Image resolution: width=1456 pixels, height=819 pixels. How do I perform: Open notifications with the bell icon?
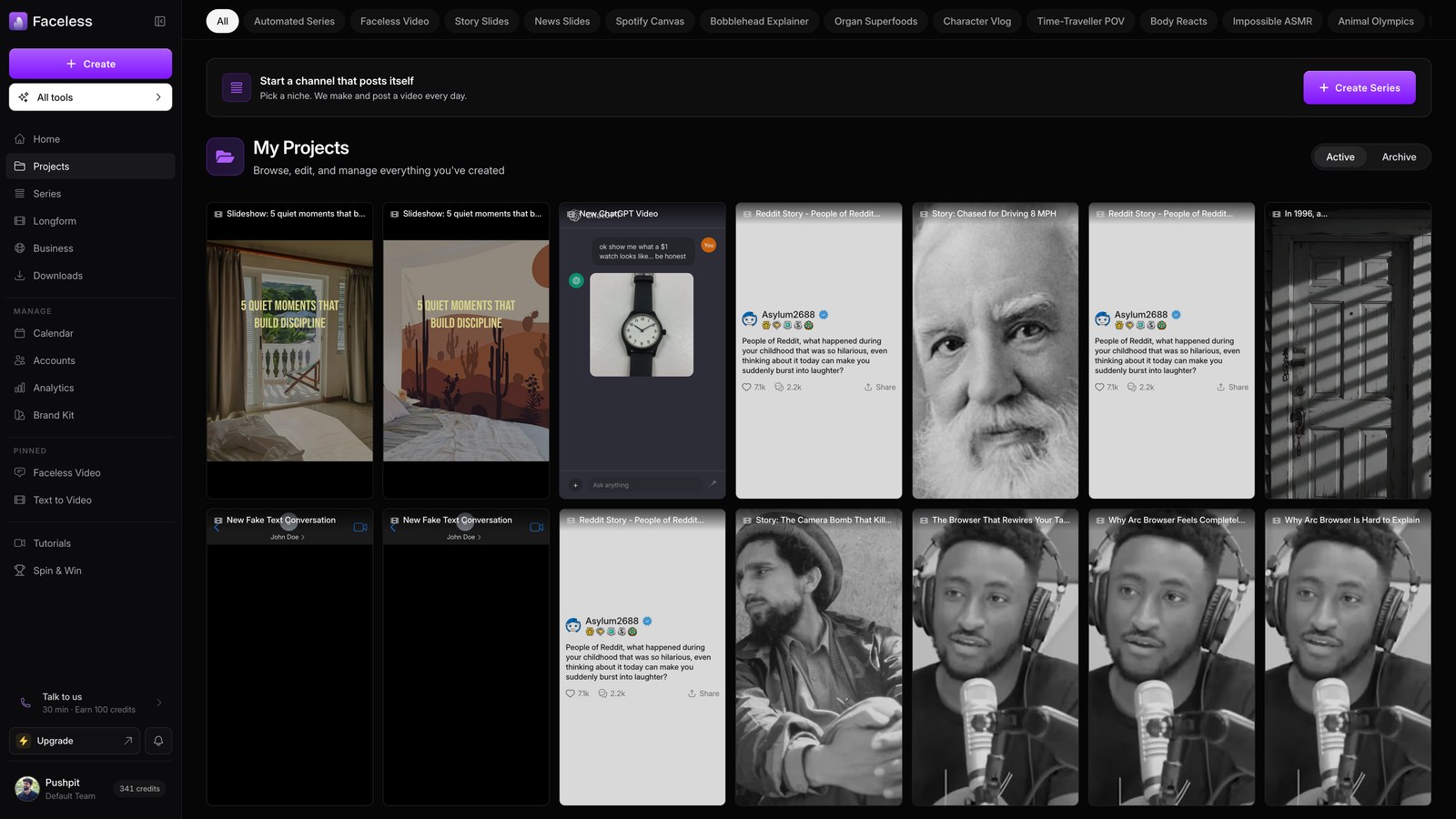158,741
